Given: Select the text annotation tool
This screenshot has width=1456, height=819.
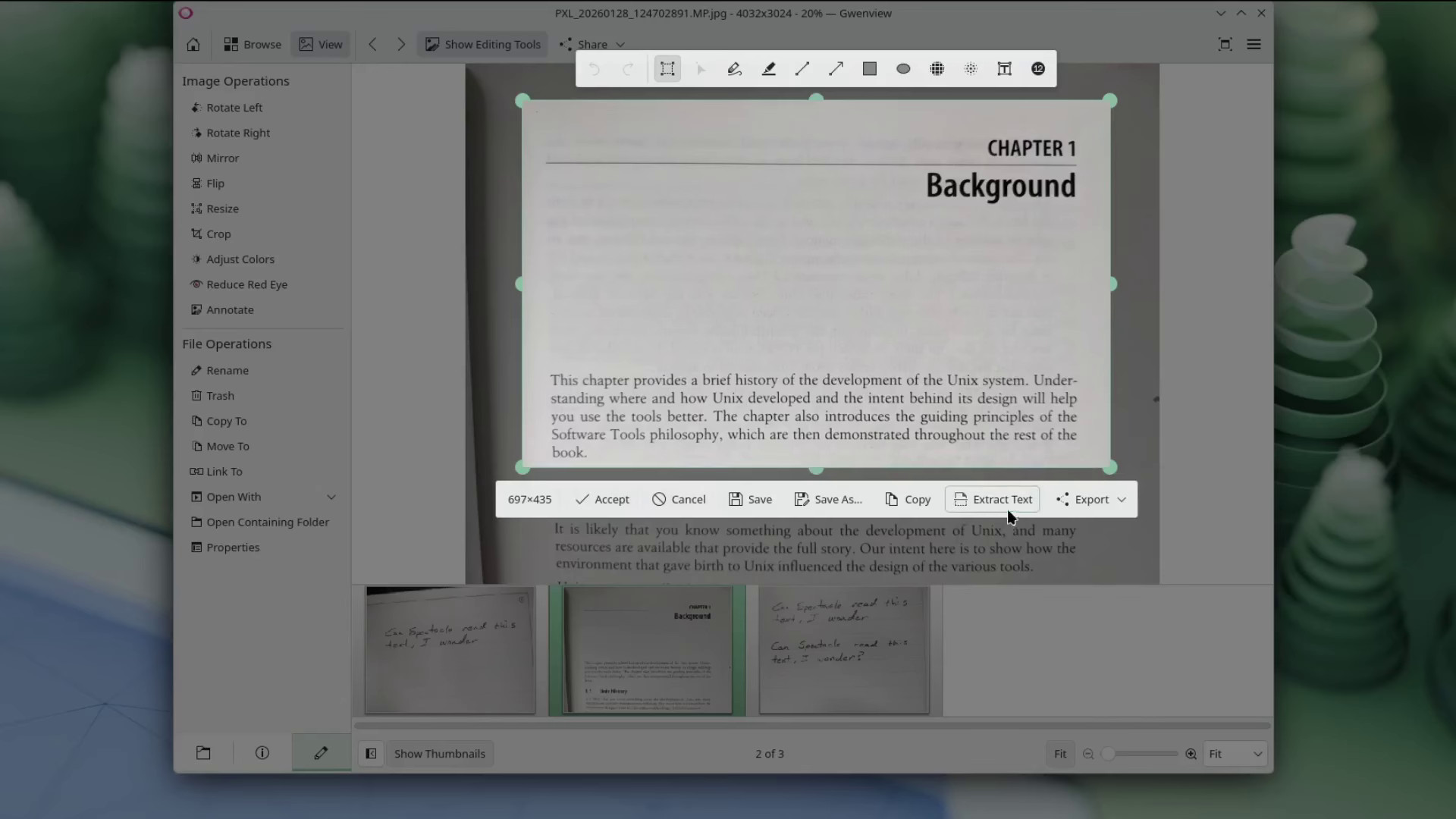Looking at the screenshot, I should click(1004, 69).
